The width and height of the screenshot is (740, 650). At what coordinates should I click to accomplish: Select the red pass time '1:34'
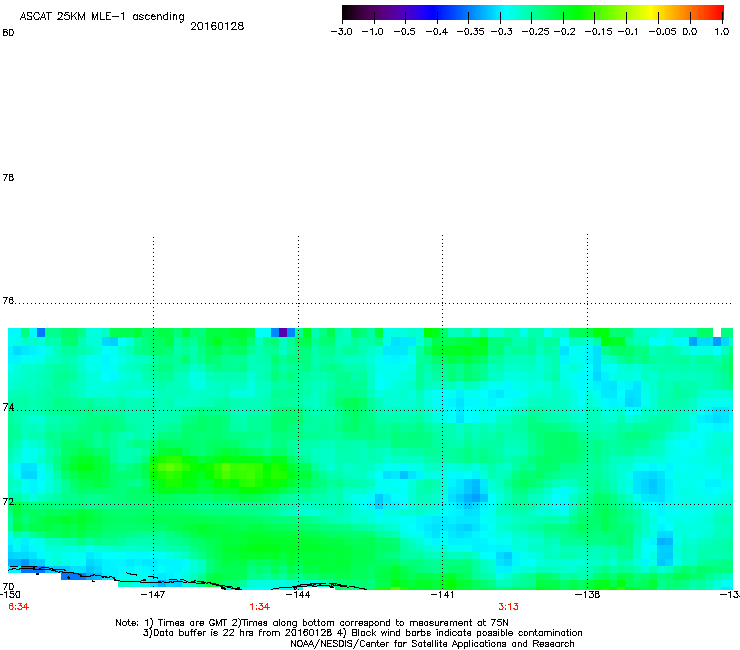pyautogui.click(x=260, y=607)
